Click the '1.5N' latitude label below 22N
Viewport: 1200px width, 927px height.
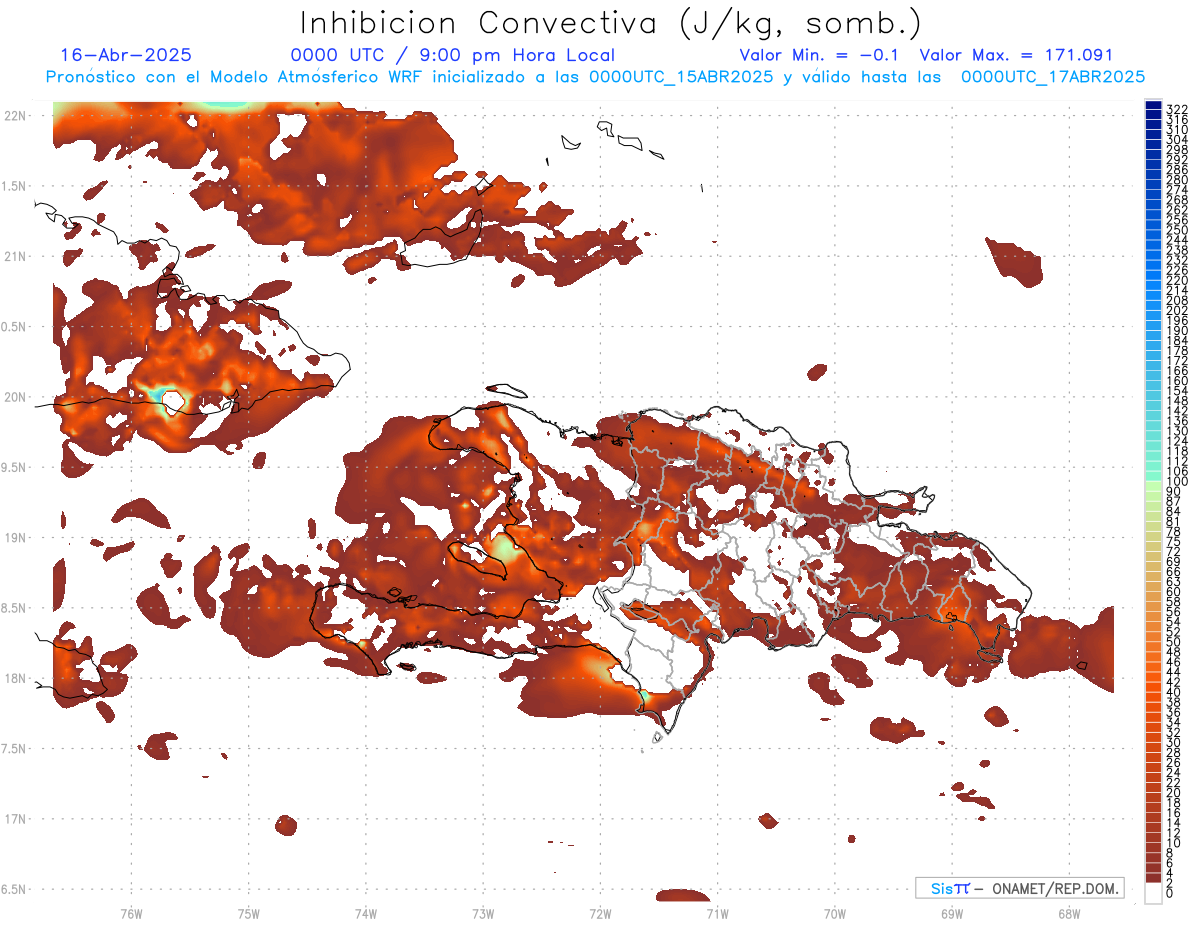click(x=14, y=186)
